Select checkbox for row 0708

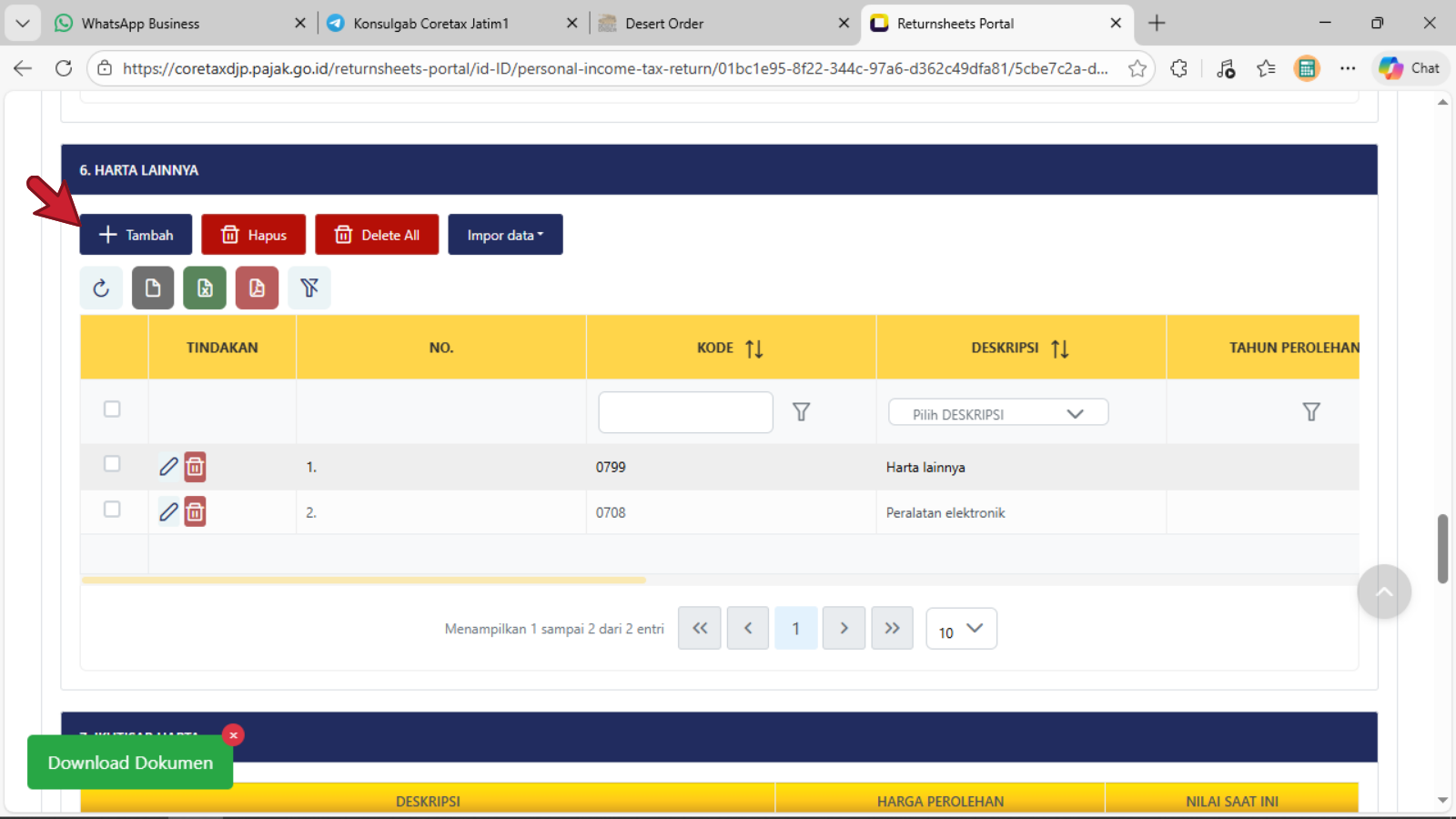click(112, 510)
